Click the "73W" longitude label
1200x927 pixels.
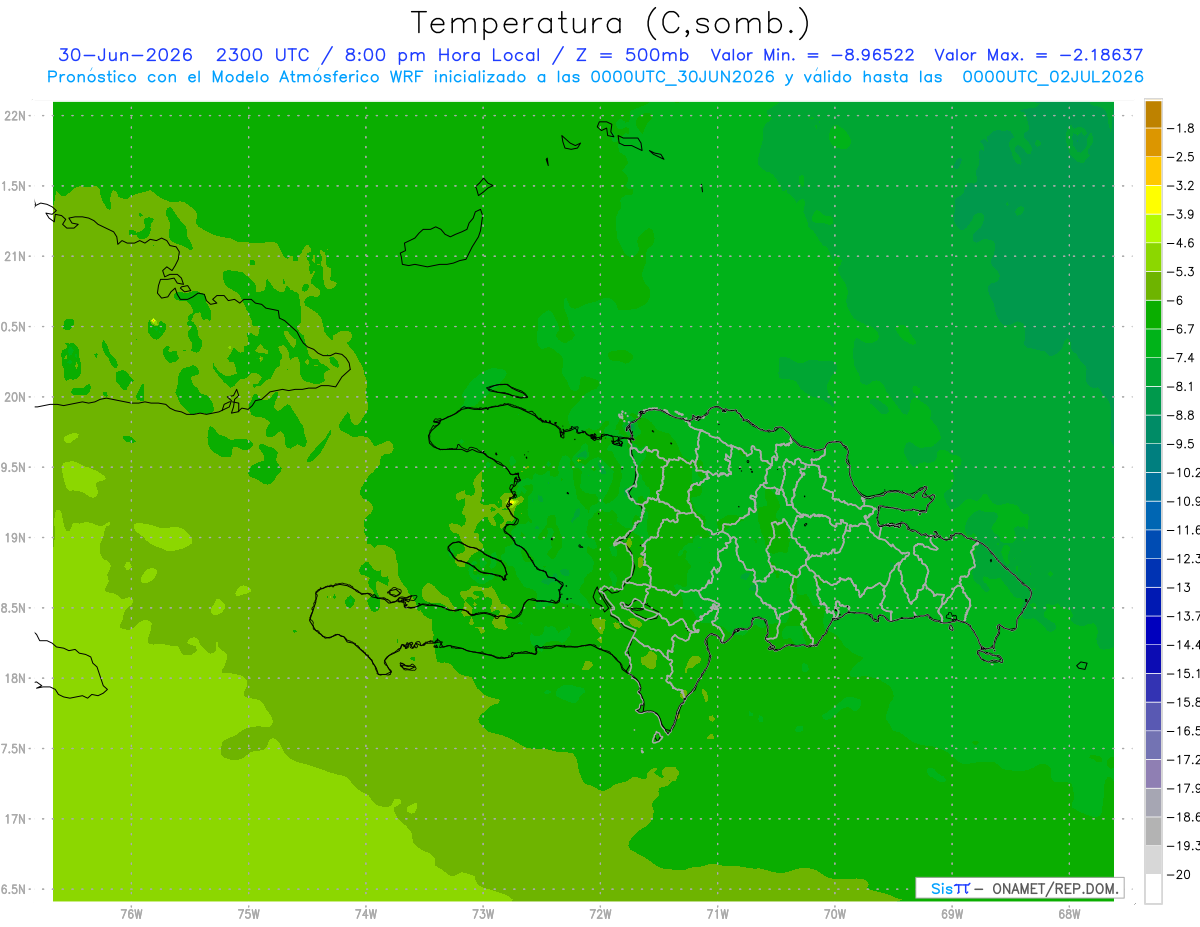483,913
